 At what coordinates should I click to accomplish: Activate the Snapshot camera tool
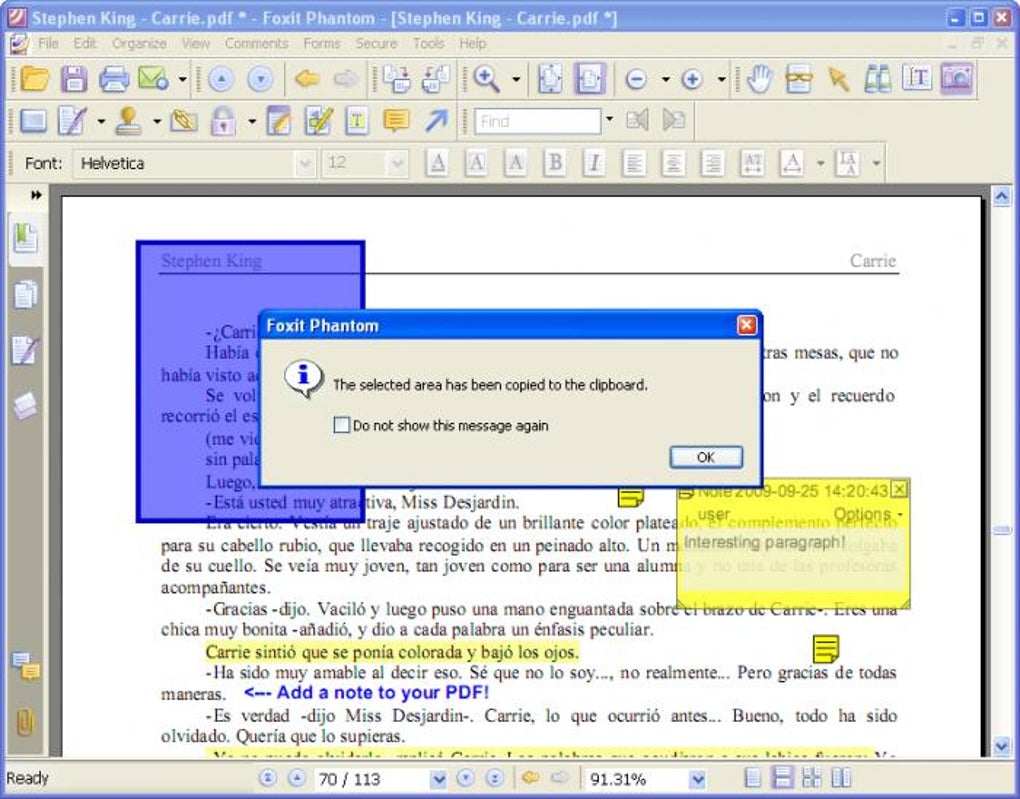point(957,79)
